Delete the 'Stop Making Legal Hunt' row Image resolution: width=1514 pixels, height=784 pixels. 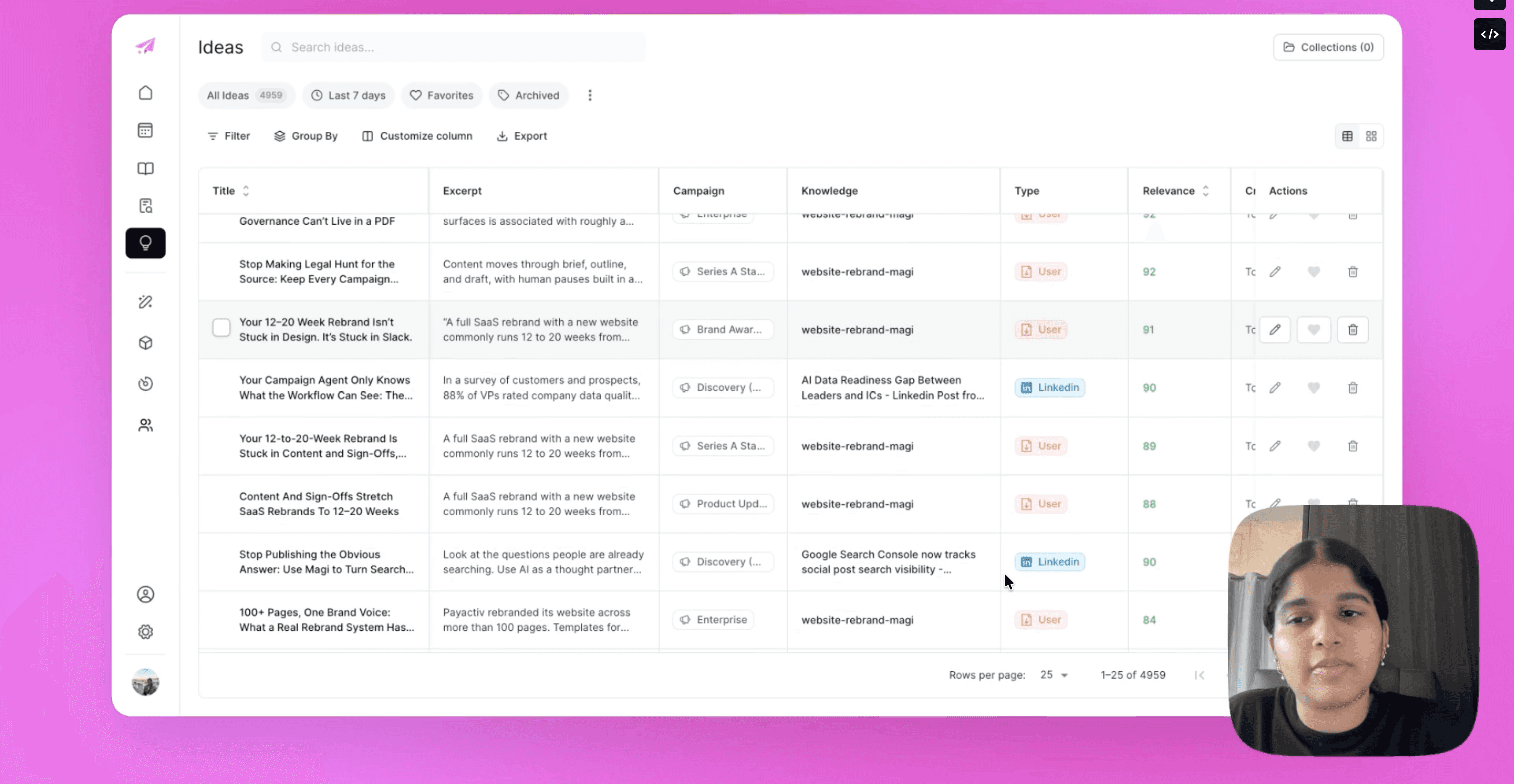1352,271
